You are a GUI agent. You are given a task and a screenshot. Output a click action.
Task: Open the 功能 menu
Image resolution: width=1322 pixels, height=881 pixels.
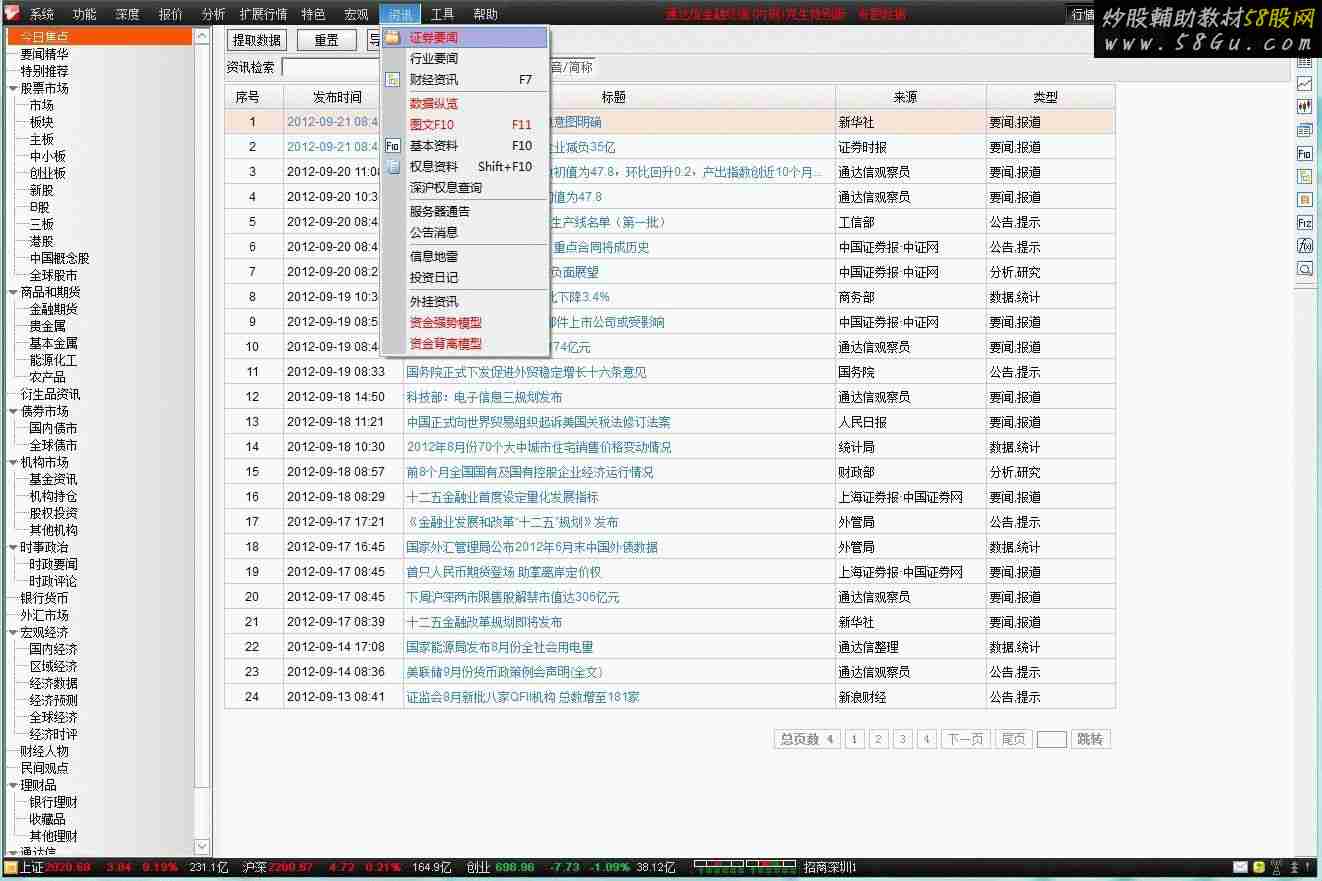pos(85,14)
